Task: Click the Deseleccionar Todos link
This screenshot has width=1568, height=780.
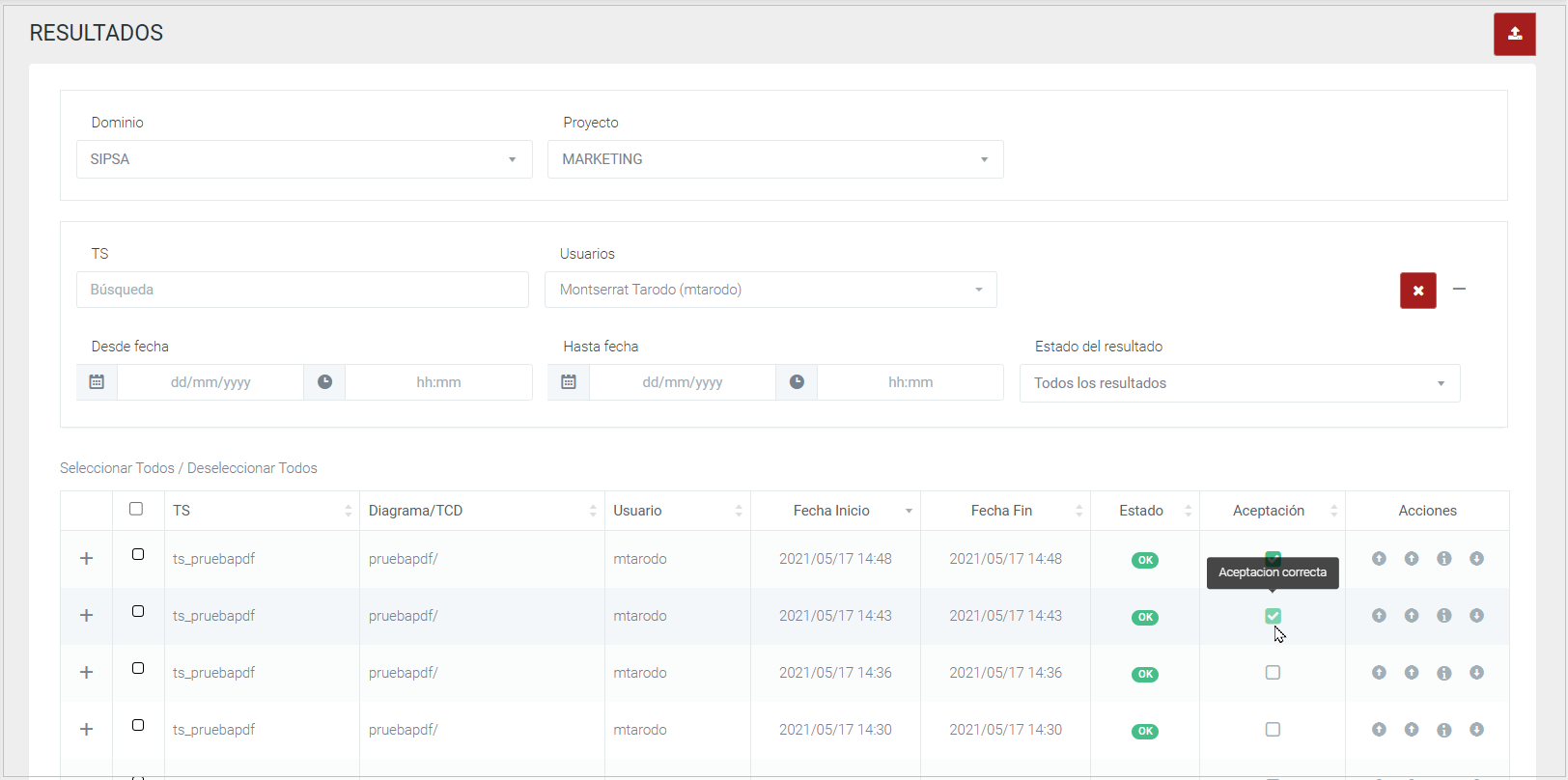Action: pyautogui.click(x=252, y=468)
